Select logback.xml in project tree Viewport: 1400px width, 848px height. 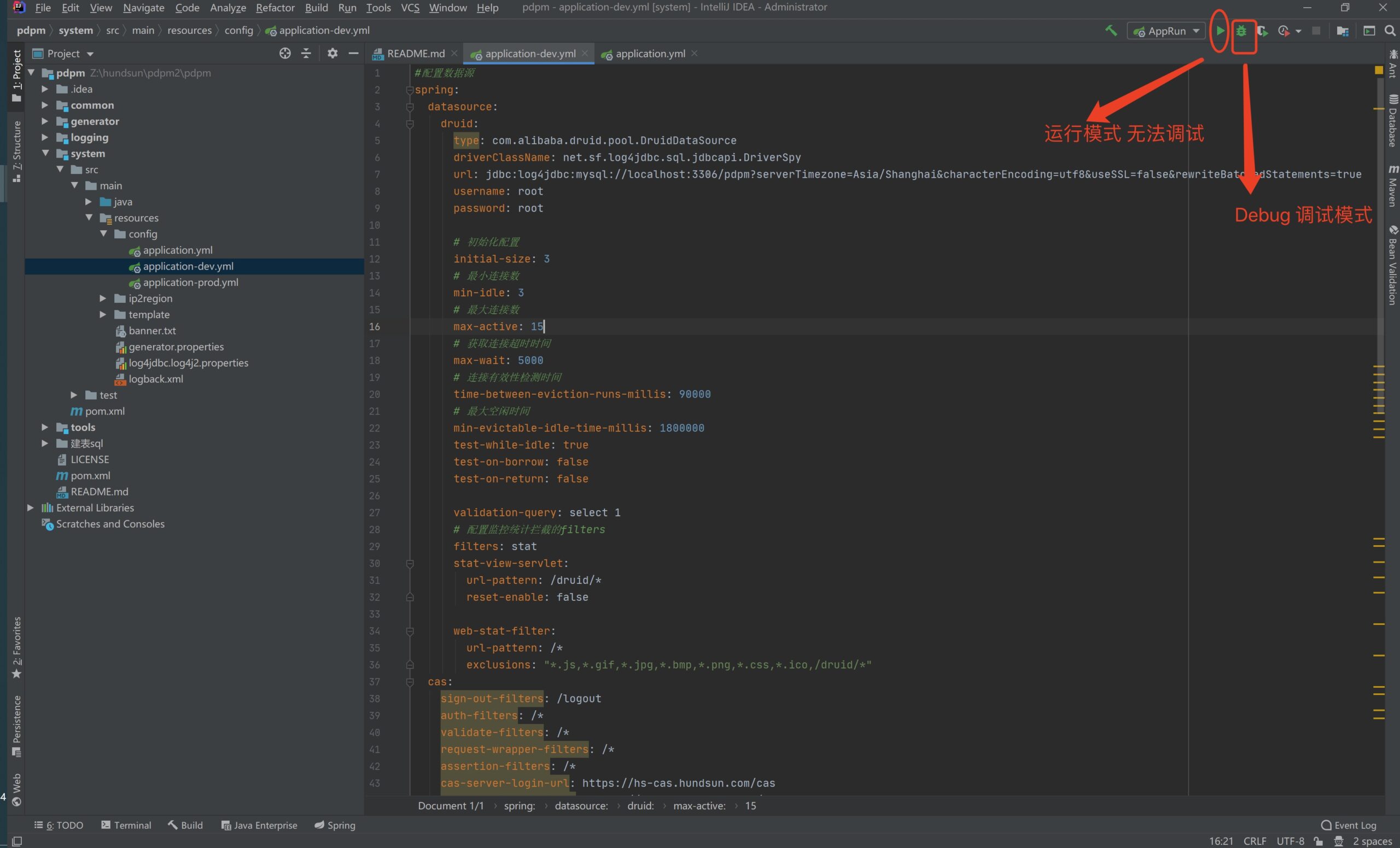click(x=156, y=379)
